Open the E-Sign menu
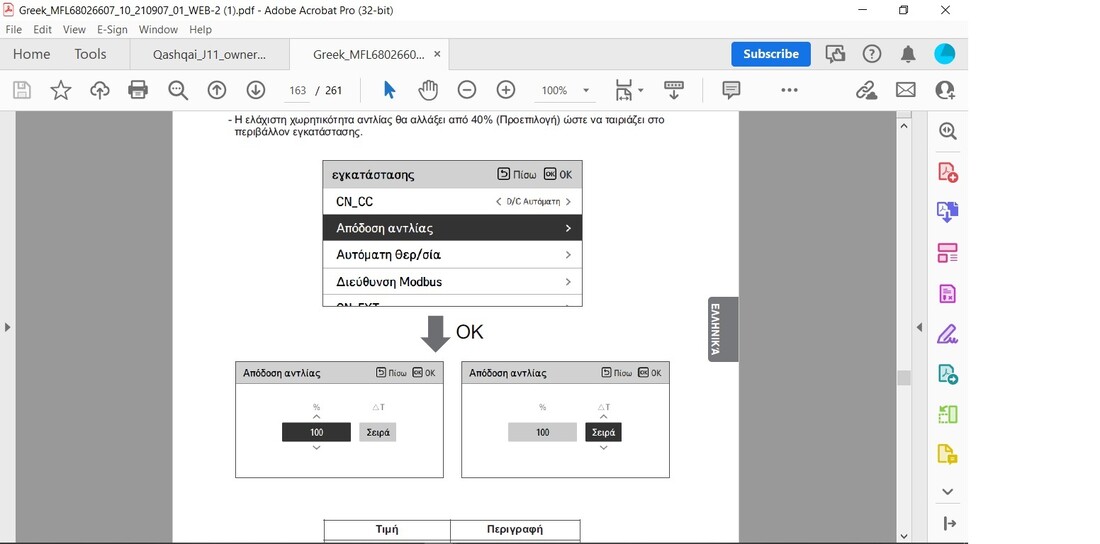The image size is (1100, 544). (112, 30)
